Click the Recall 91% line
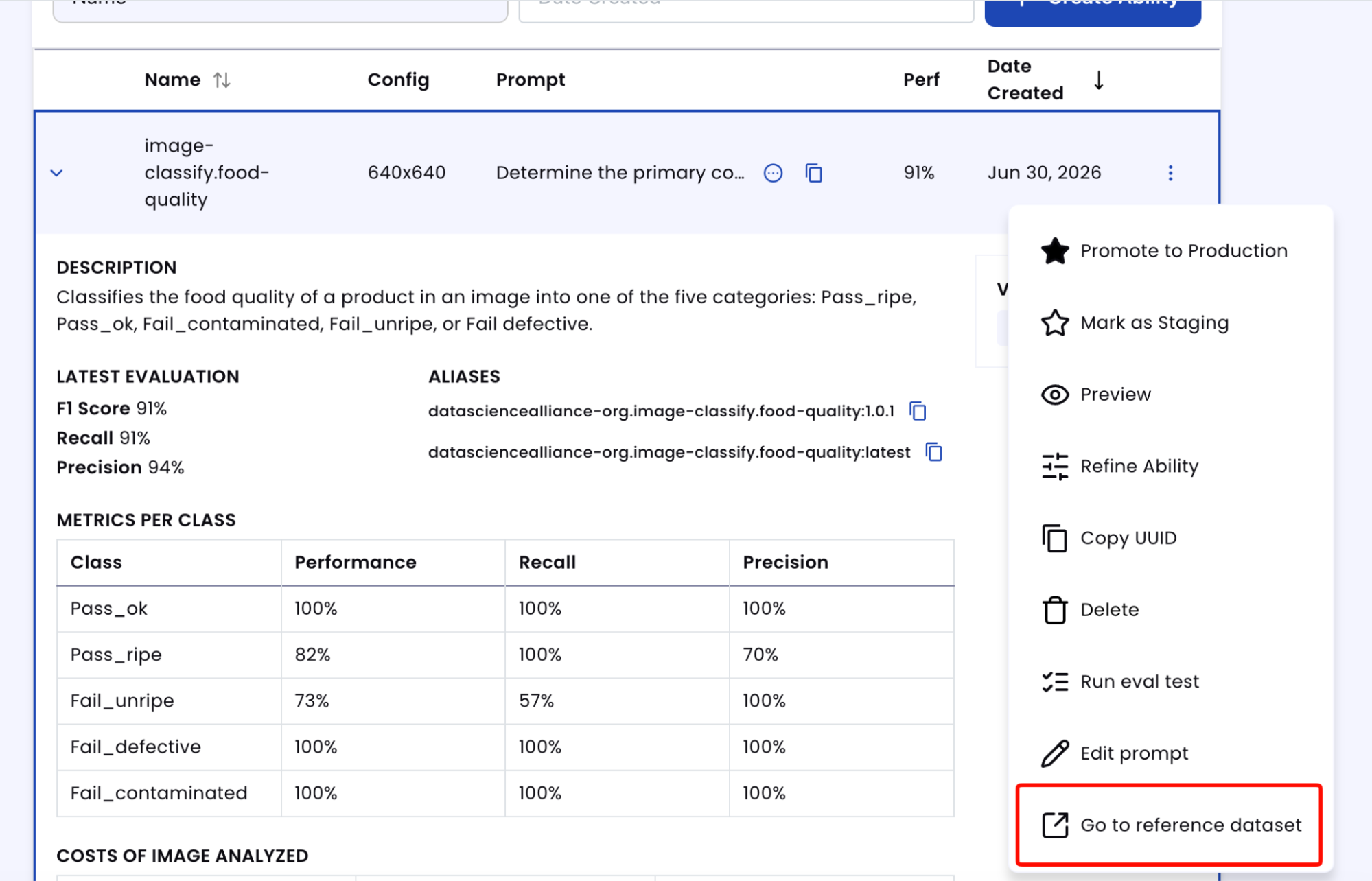Screen dimensions: 1372x881 [x=103, y=438]
